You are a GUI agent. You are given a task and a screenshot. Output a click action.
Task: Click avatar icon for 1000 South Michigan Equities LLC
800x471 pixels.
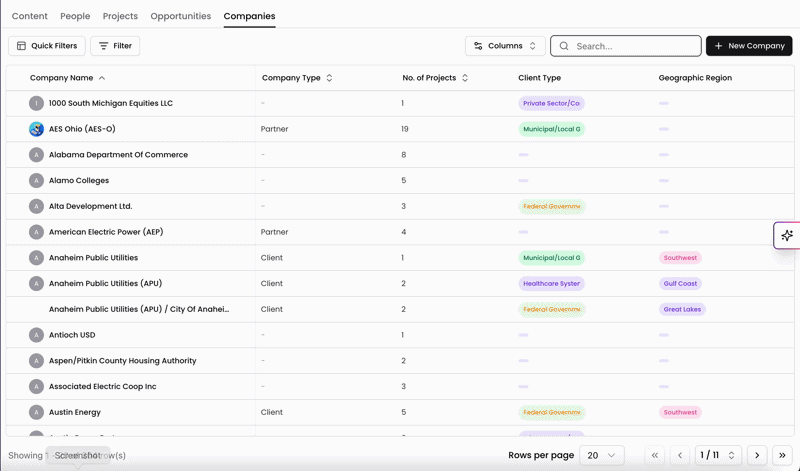[x=36, y=103]
